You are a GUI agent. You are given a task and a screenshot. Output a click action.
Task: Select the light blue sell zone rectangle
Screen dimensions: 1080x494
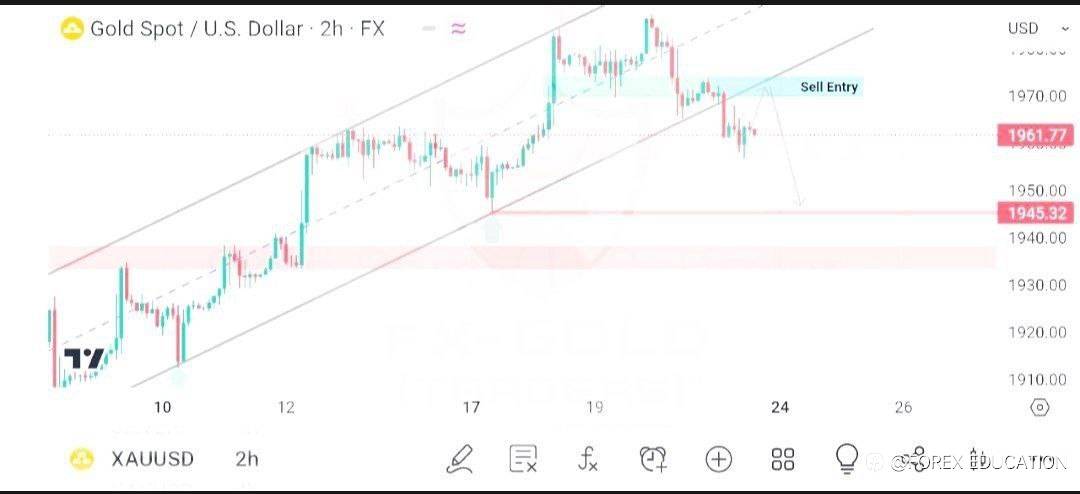[640, 87]
